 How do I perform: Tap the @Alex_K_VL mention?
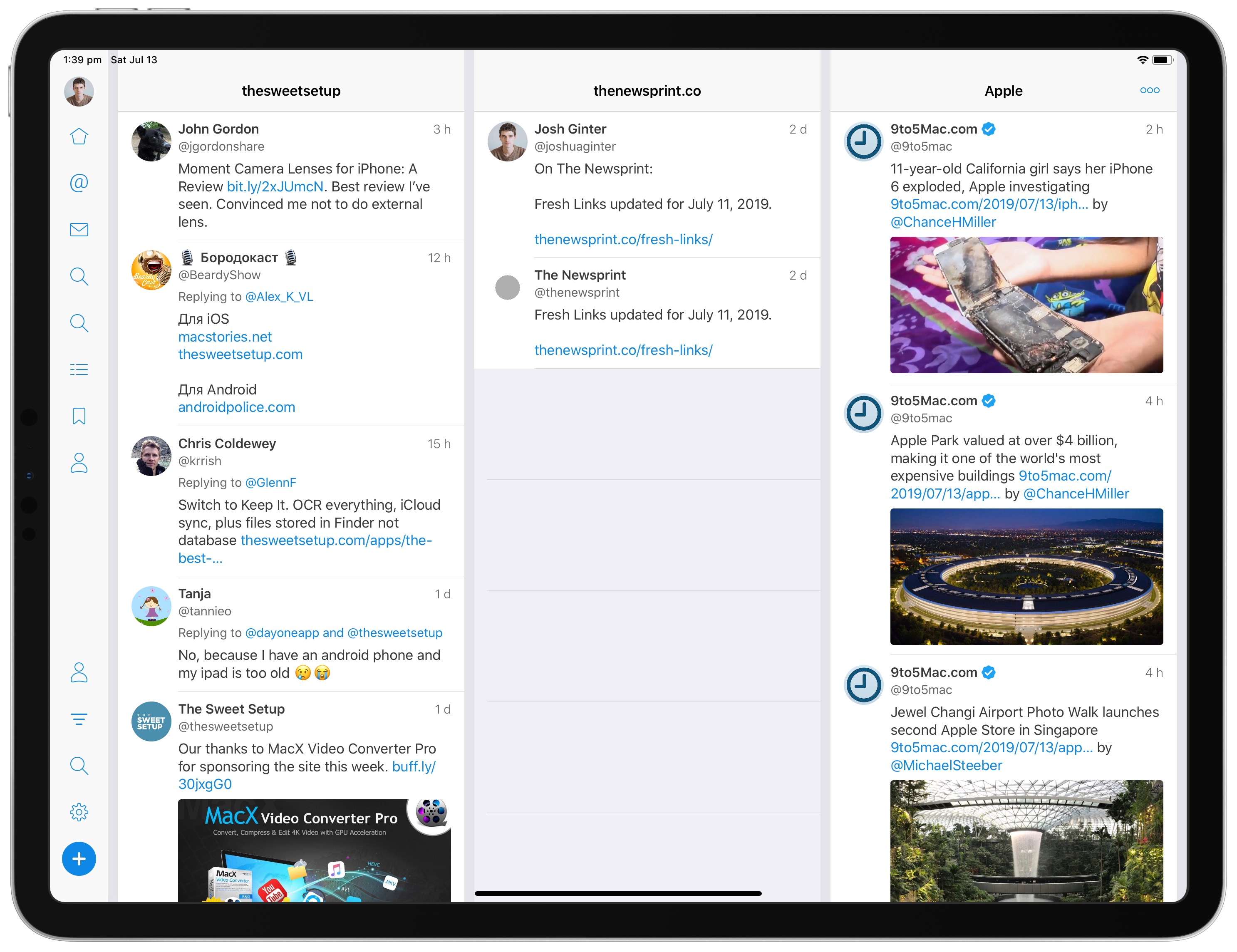tap(279, 297)
